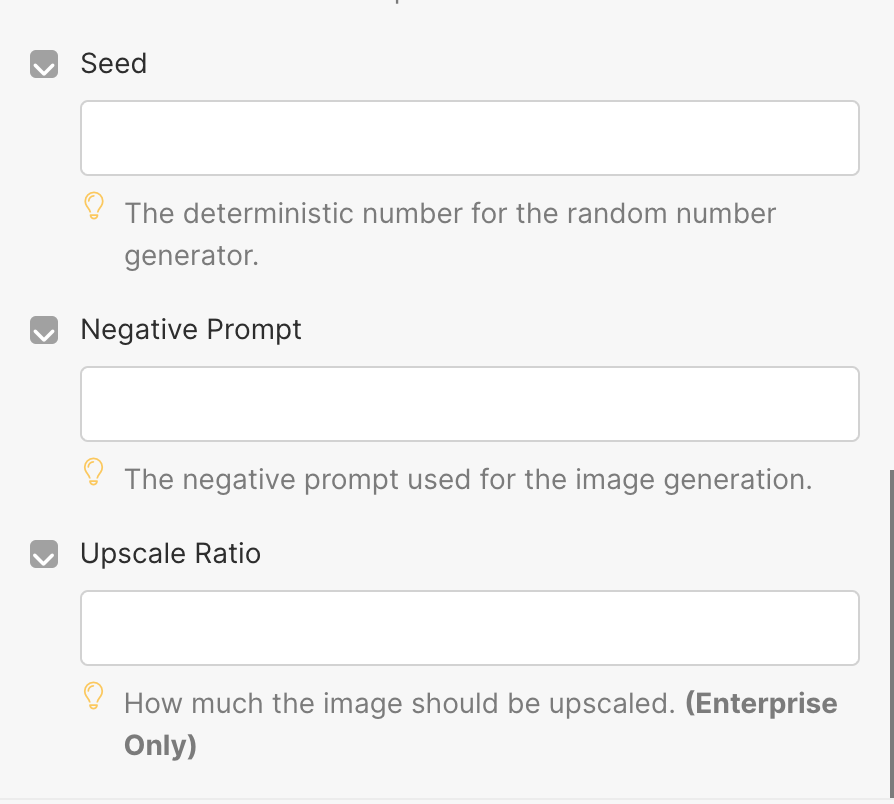
Task: Toggle the Negative Prompt checkbox
Action: pos(44,331)
